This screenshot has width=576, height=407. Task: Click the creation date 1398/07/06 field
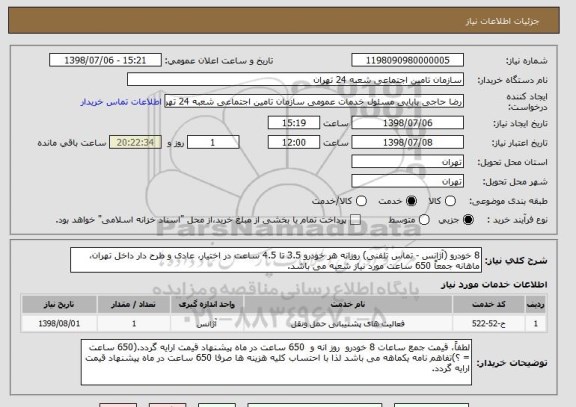coord(407,123)
